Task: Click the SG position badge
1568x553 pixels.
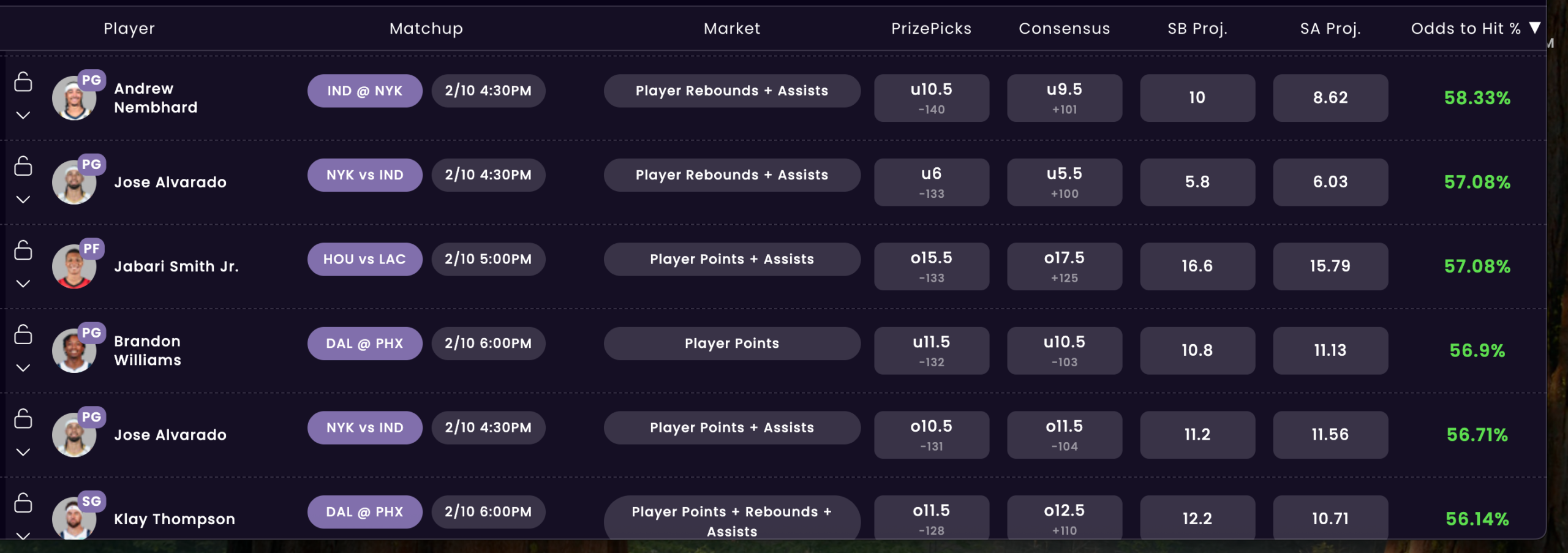Action: tap(92, 501)
